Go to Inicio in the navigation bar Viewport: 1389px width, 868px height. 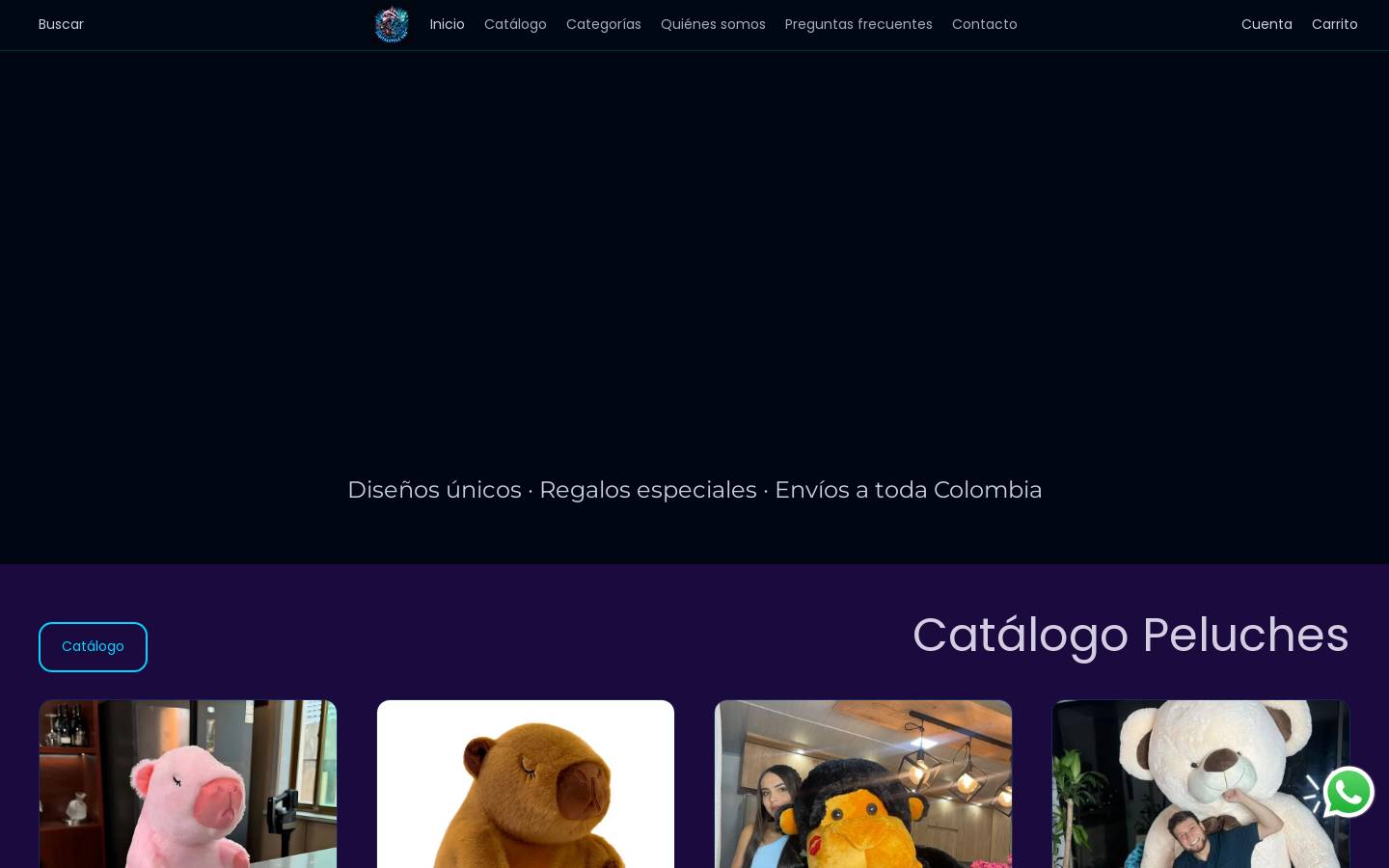[448, 24]
